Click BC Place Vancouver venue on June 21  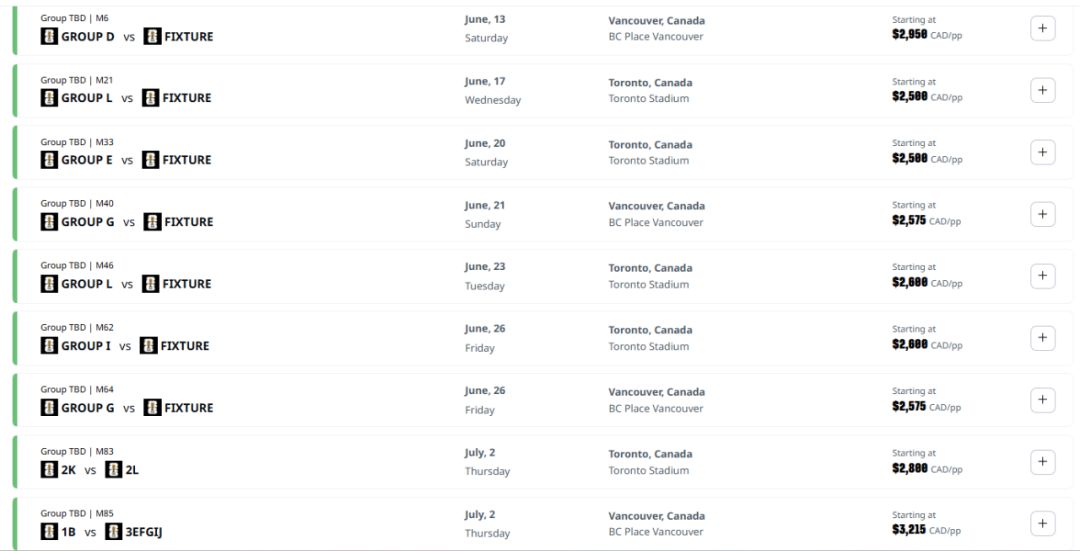pyautogui.click(x=656, y=222)
